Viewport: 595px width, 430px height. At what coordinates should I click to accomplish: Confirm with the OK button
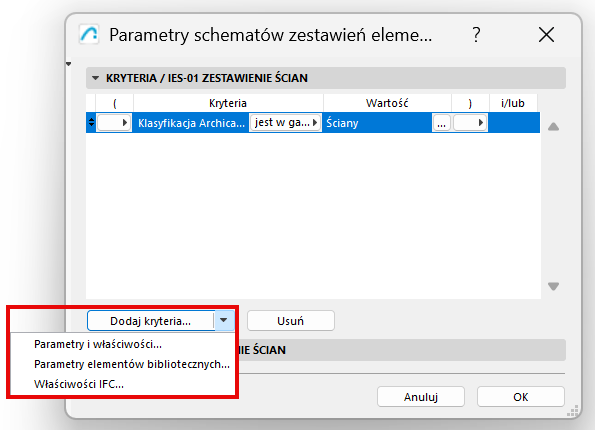(521, 397)
